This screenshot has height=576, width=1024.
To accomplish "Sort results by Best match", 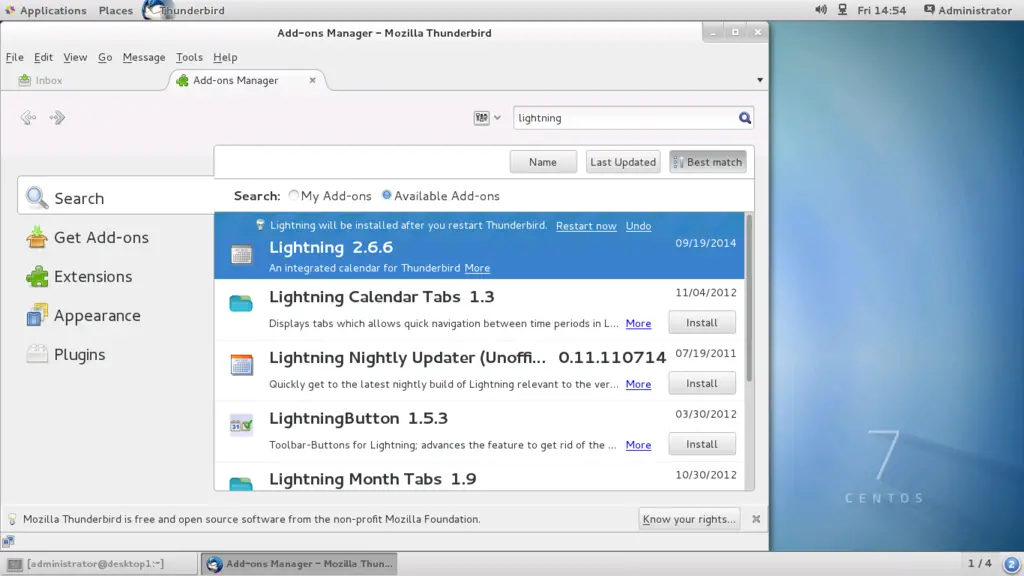I will 707,162.
